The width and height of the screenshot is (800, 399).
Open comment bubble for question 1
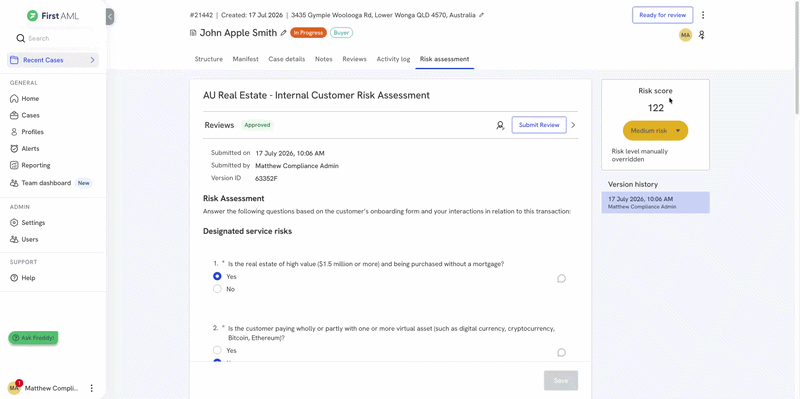click(561, 279)
